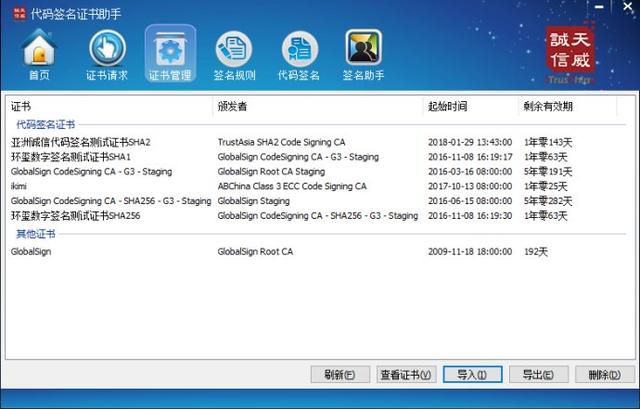Click issuer GlobalSign Root CA Staging
Image resolution: width=640 pixels, height=409 pixels.
click(271, 171)
